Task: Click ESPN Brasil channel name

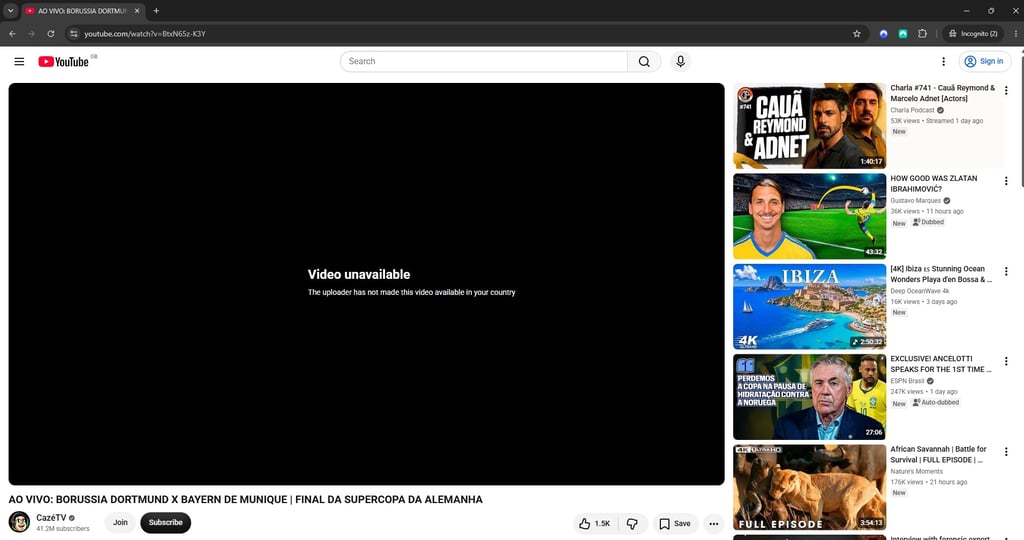Action: point(907,381)
